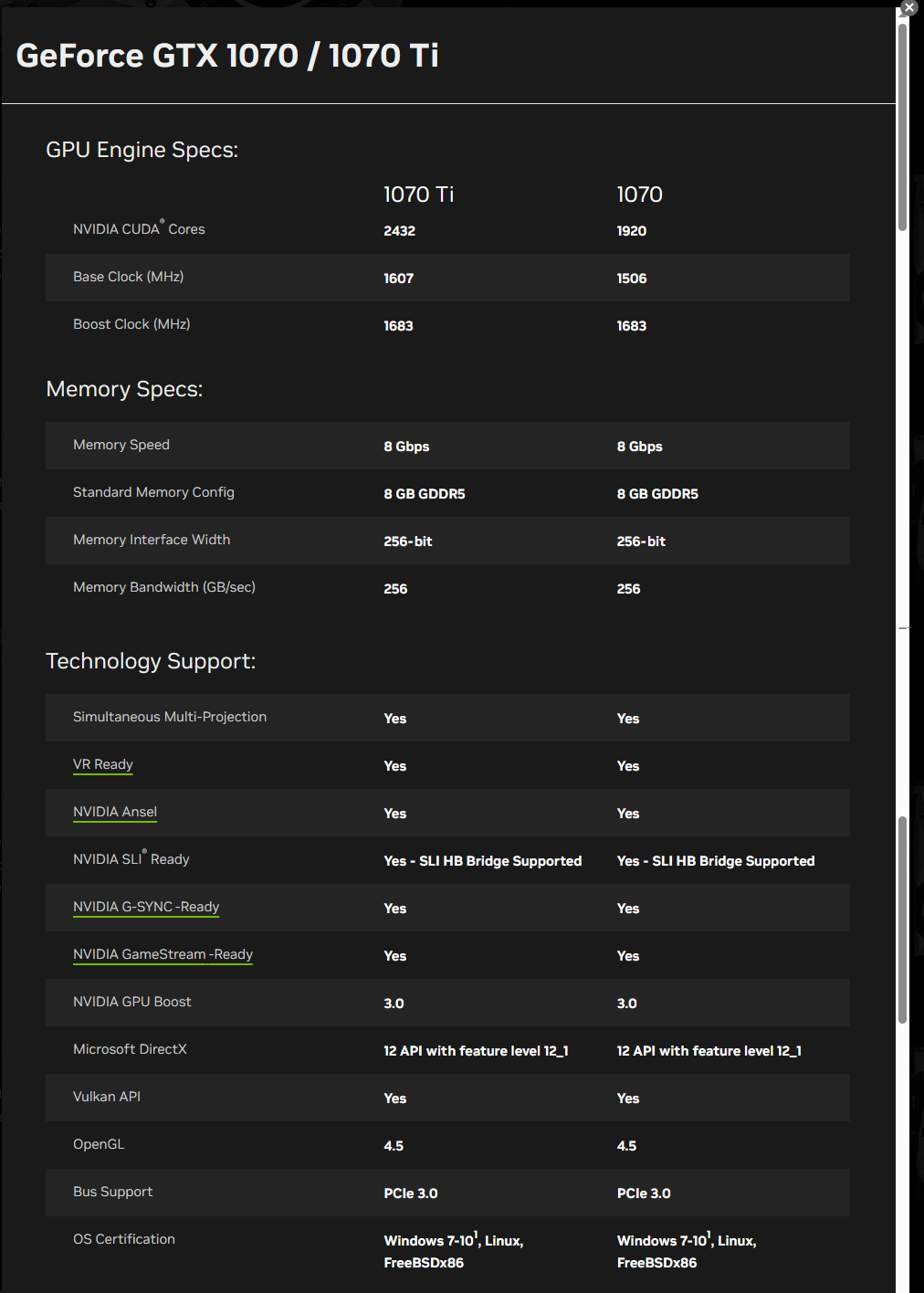Select the Bus Support label

pos(113,1192)
